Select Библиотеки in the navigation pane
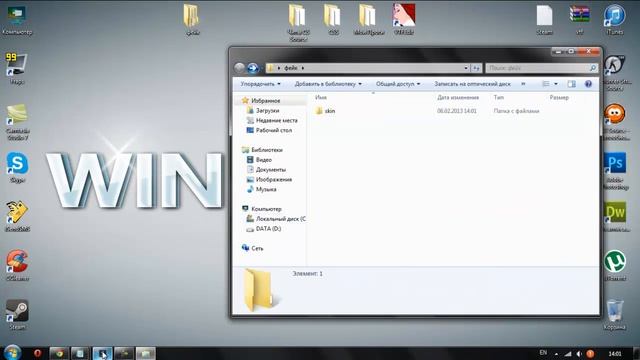This screenshot has height=360, width=640. [x=267, y=150]
